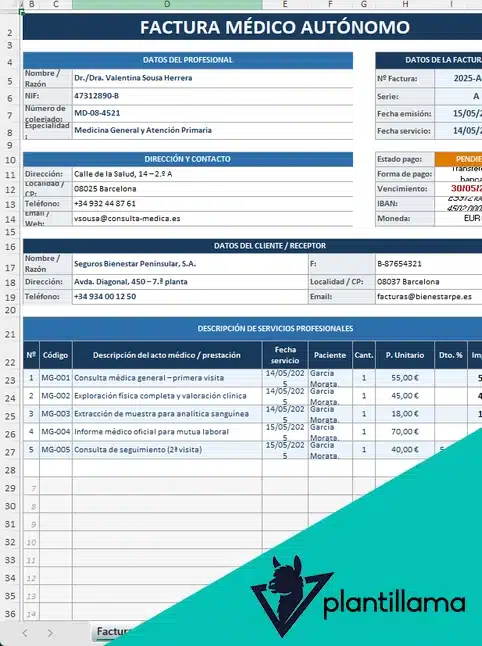Click the NIF cell 47312890-B
The image size is (482, 646).
pos(213,96)
